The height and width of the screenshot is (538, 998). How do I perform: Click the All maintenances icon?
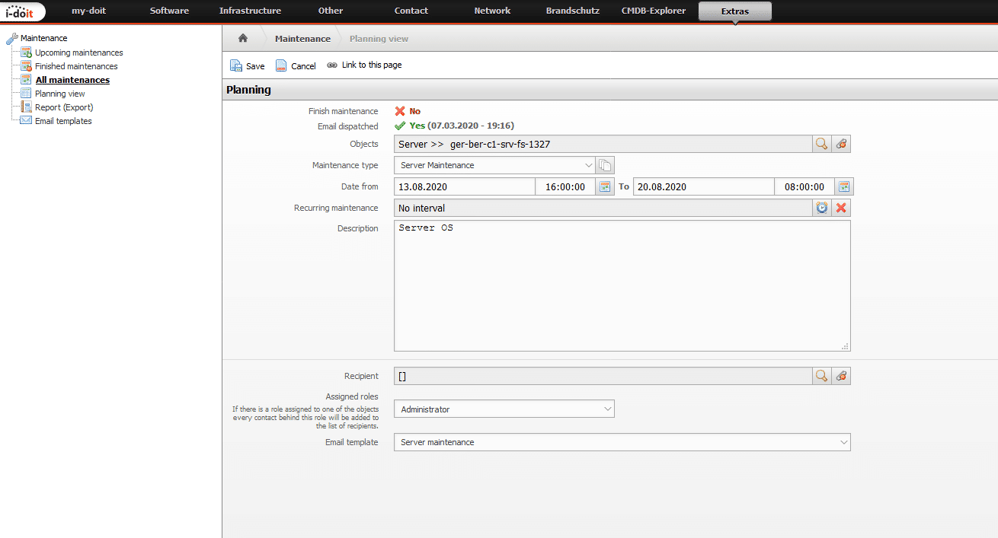(26, 80)
